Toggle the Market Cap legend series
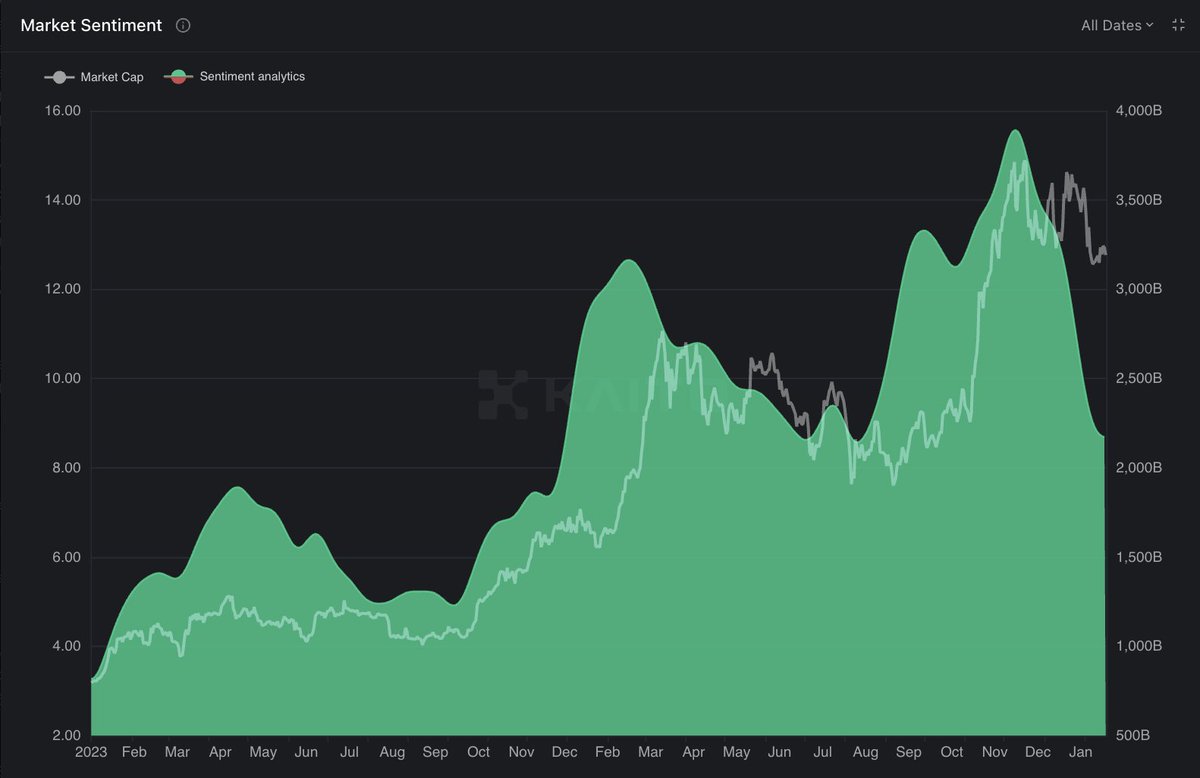The height and width of the screenshot is (778, 1200). pyautogui.click(x=94, y=77)
